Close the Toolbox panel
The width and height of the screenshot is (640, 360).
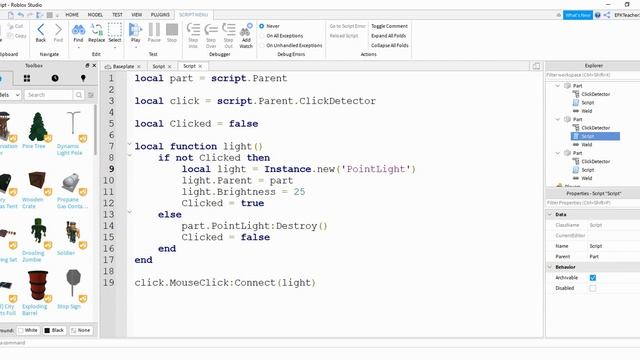94,65
